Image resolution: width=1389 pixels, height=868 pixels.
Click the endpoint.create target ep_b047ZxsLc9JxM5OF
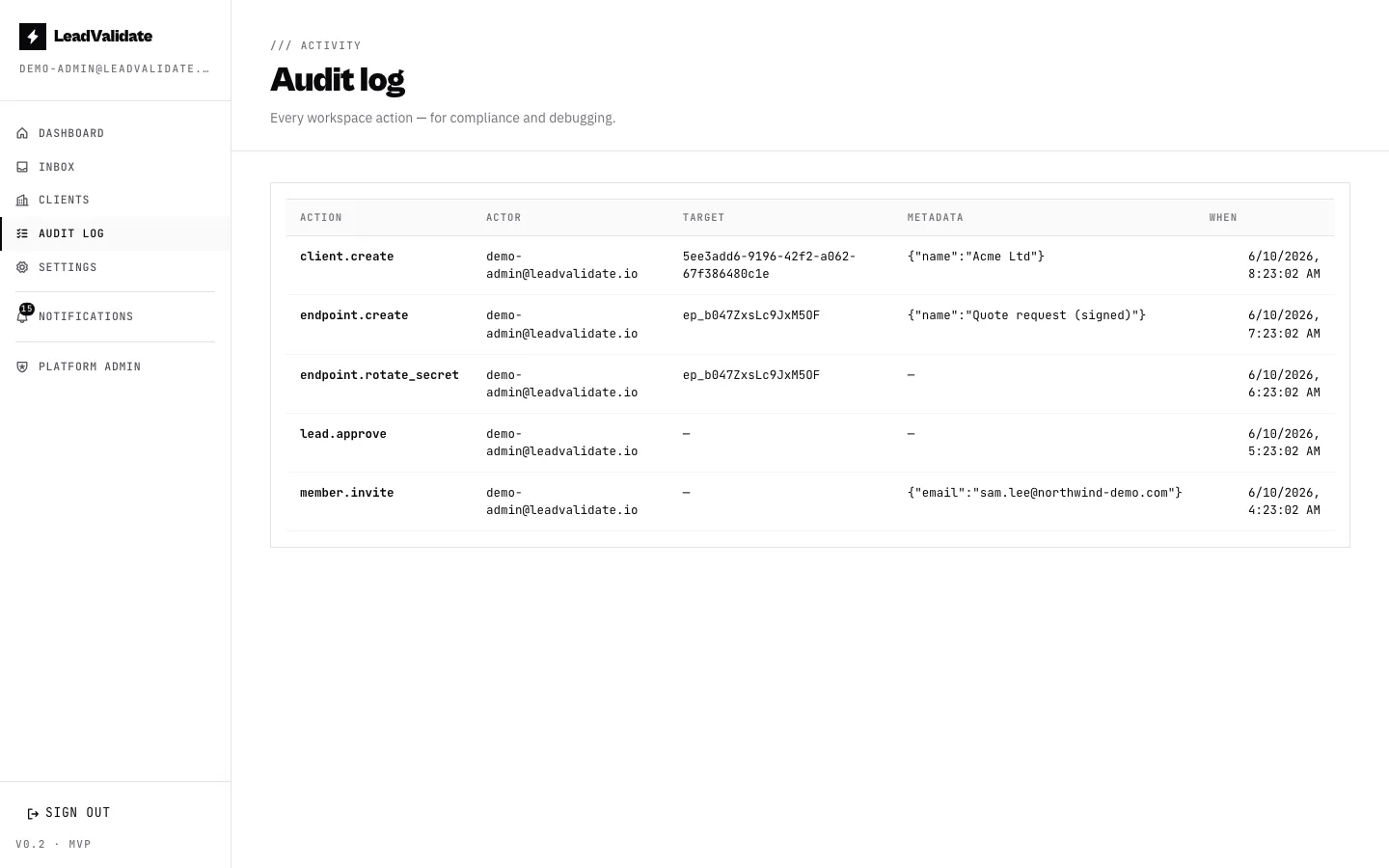[751, 315]
